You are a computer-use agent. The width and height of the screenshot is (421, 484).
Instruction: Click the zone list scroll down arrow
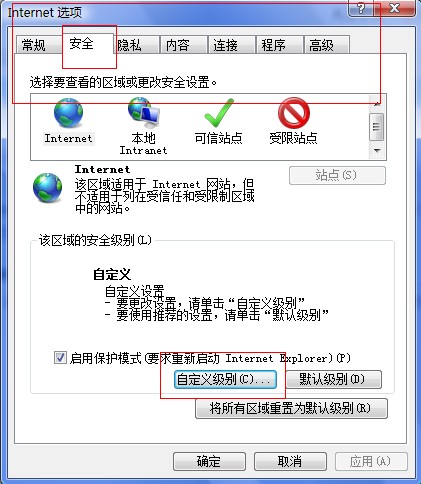pos(377,151)
